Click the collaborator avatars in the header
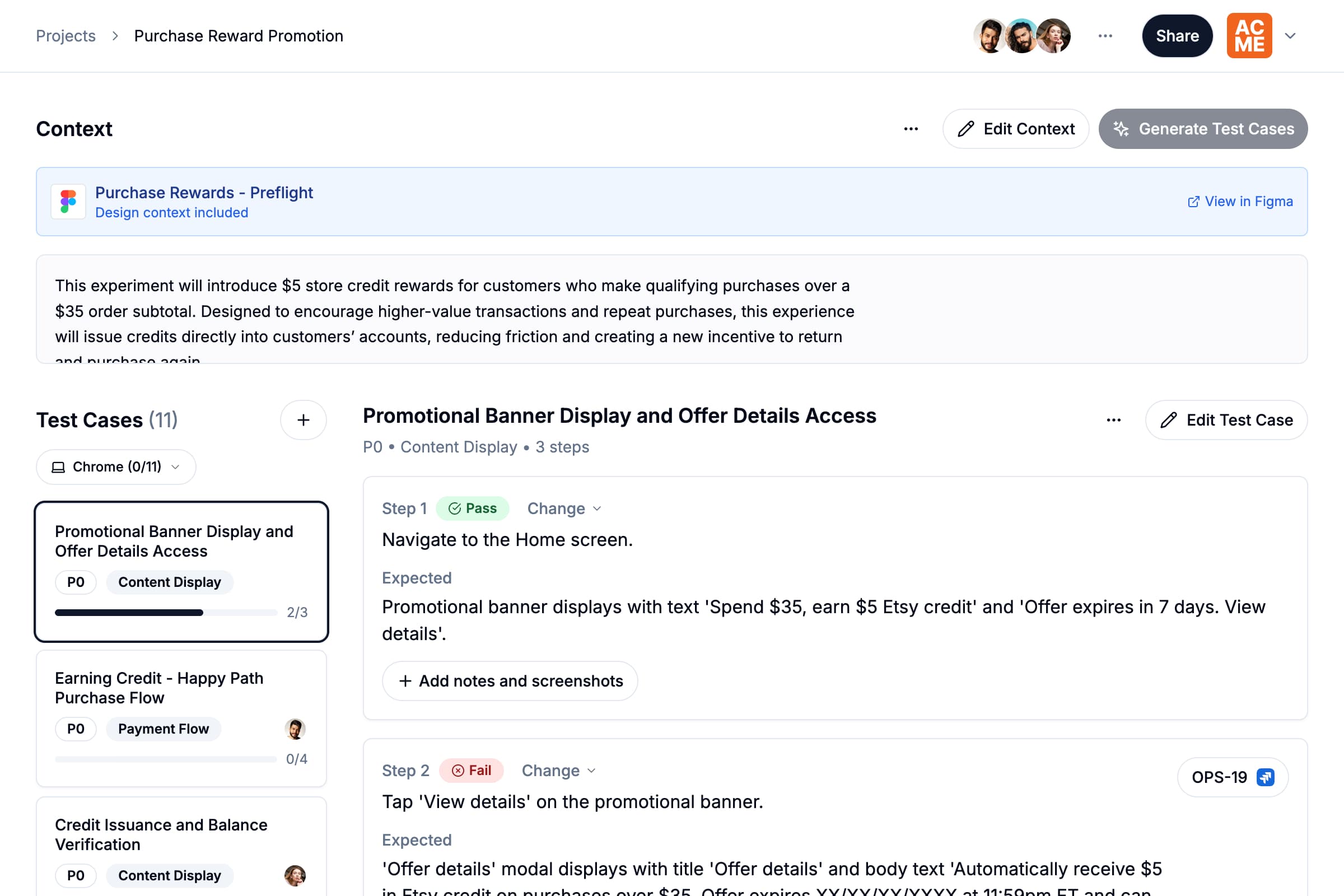Screen dimensions: 1344x896 (x=1021, y=36)
